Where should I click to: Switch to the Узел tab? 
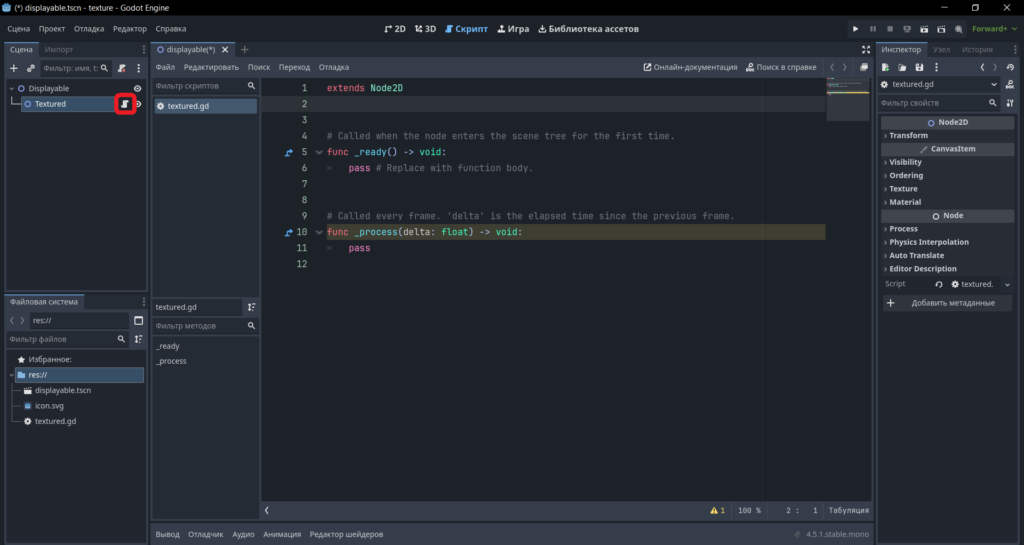941,50
